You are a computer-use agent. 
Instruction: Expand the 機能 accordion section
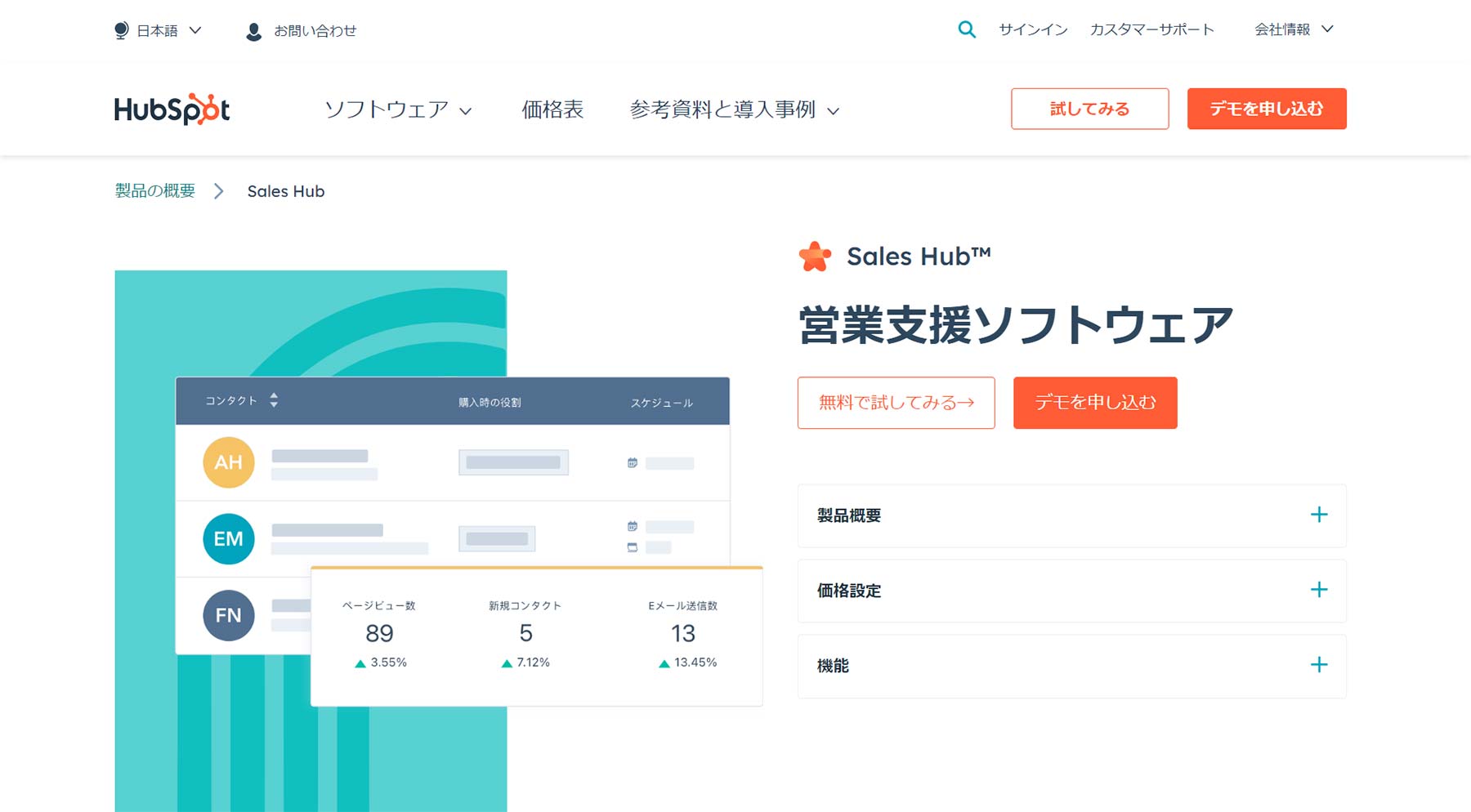[x=1072, y=666]
